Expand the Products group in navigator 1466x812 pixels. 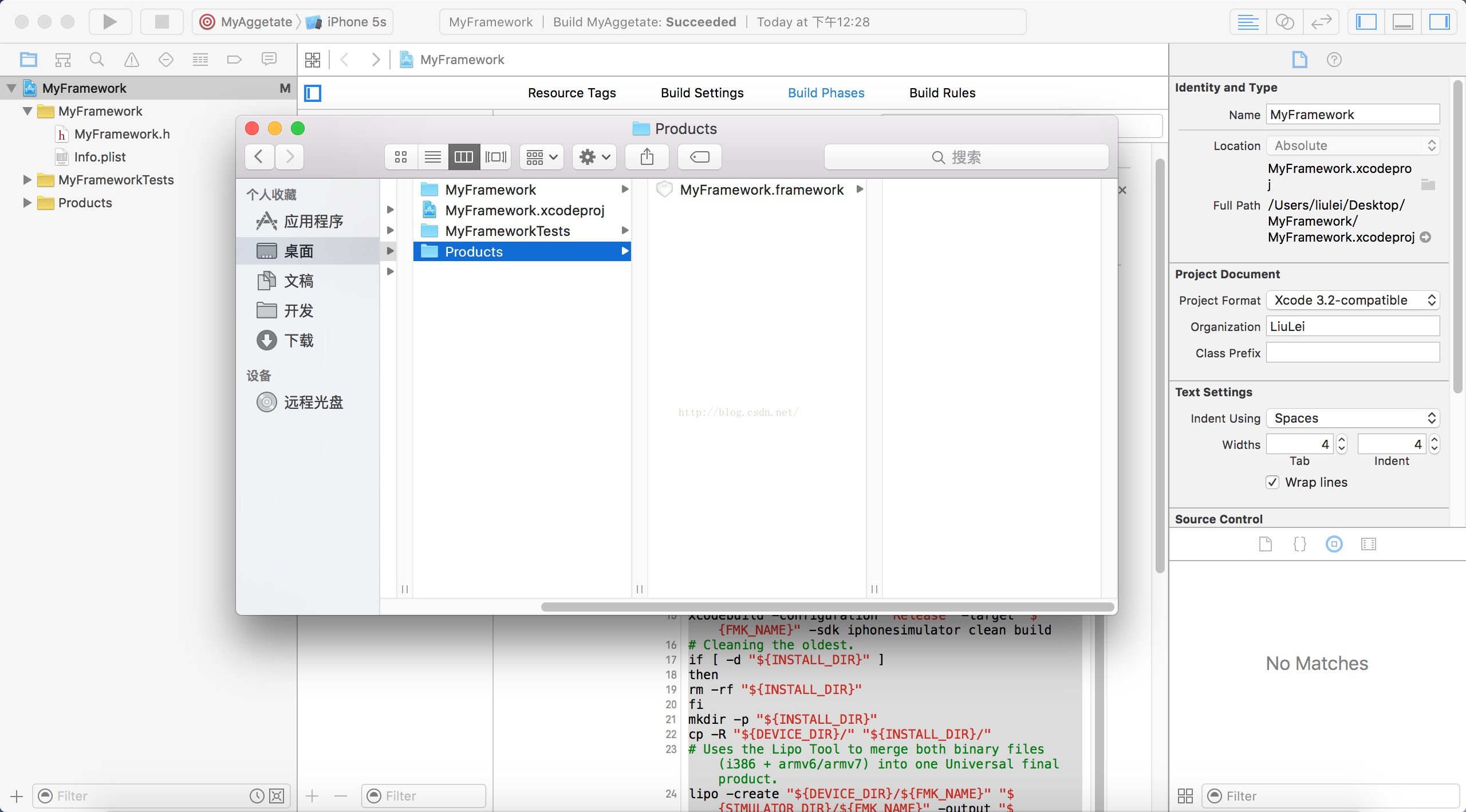click(x=27, y=203)
